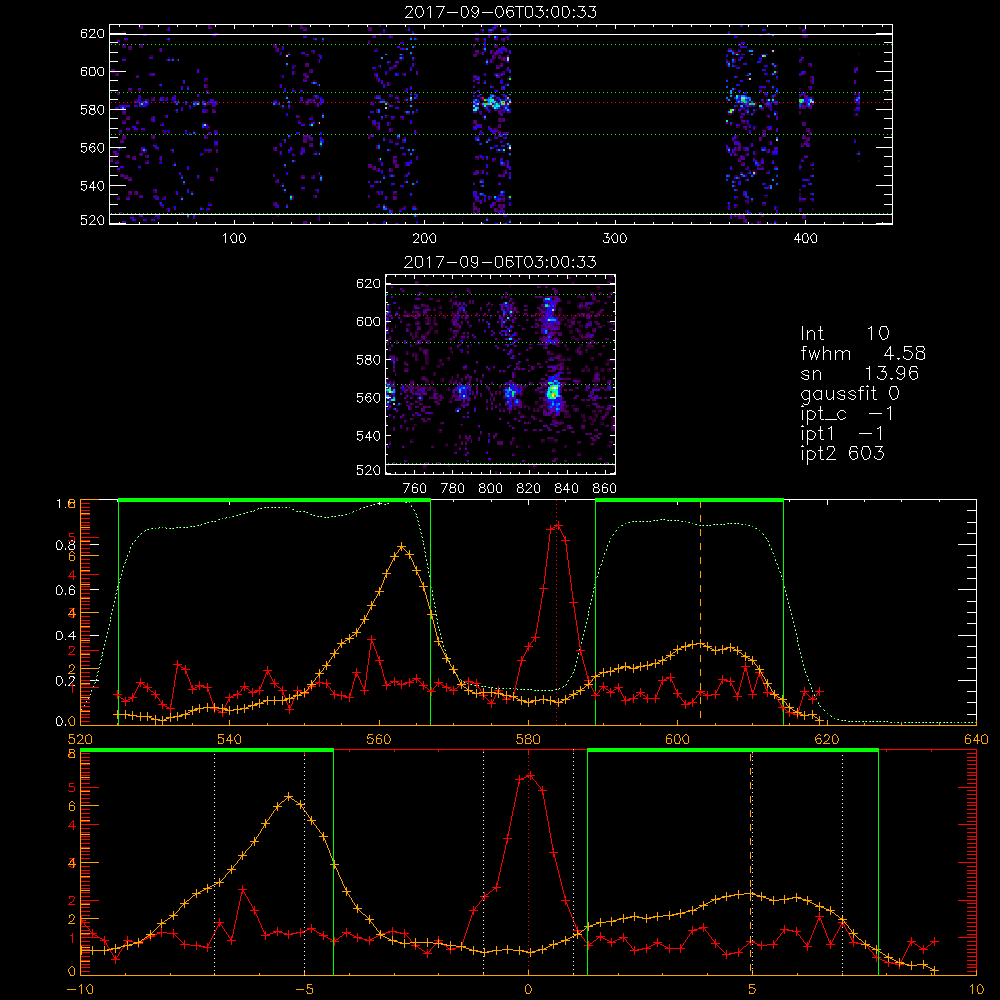Click the orange curve peak near 563 in third plot
Screen dimensions: 1000x1000
pos(401,546)
